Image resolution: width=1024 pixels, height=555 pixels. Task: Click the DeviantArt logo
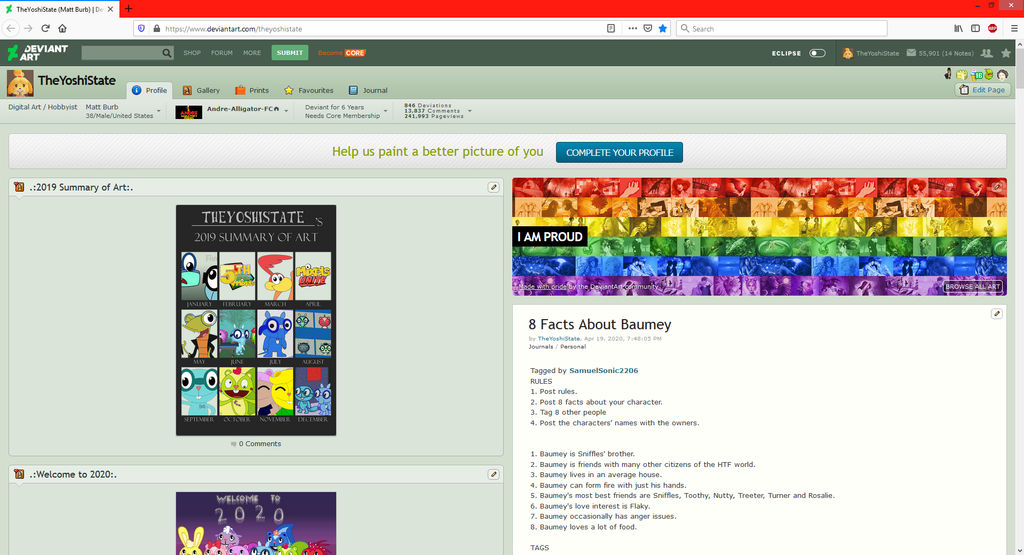37,52
